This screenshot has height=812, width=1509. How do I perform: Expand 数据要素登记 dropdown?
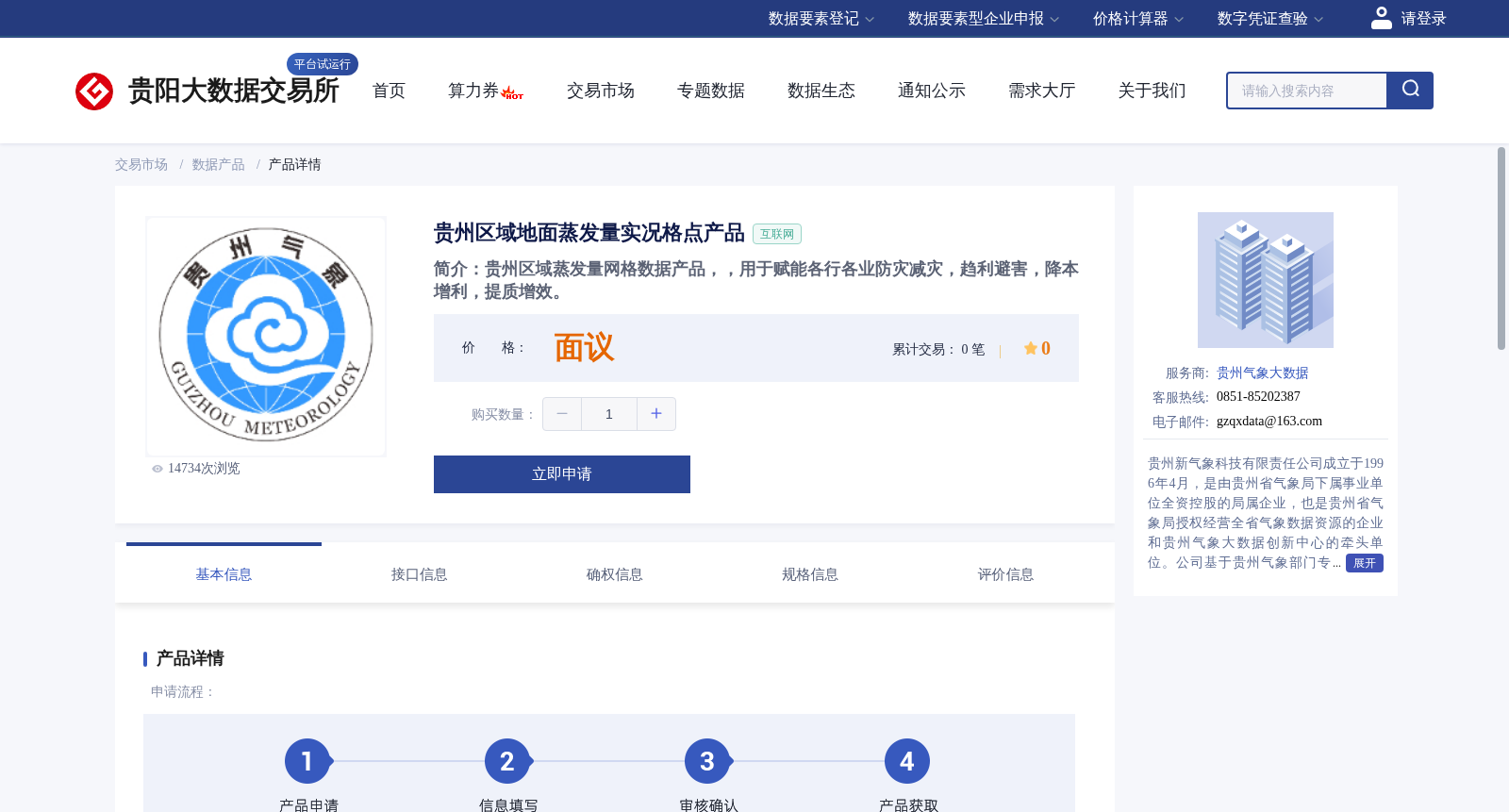pos(821,19)
